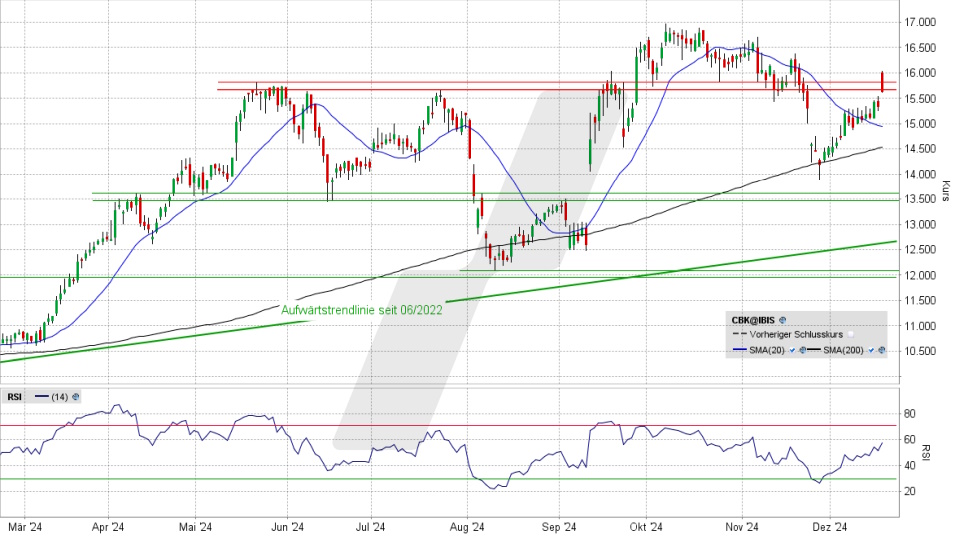Click the Okt '24 date label
Image resolution: width=960 pixels, height=540 pixels.
(646, 527)
